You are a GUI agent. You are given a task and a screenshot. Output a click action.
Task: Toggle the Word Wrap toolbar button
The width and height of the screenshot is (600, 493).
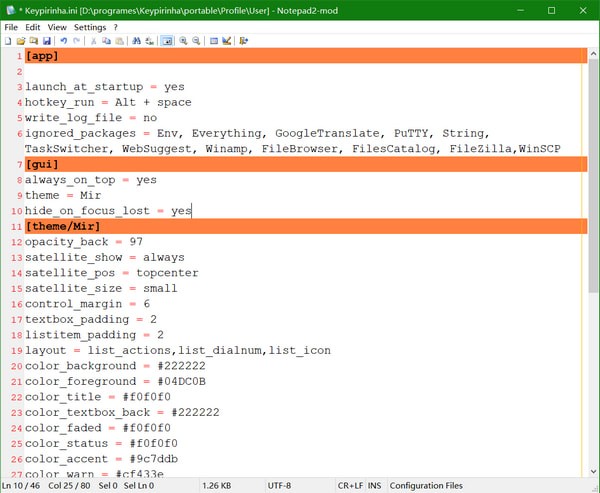tap(167, 41)
